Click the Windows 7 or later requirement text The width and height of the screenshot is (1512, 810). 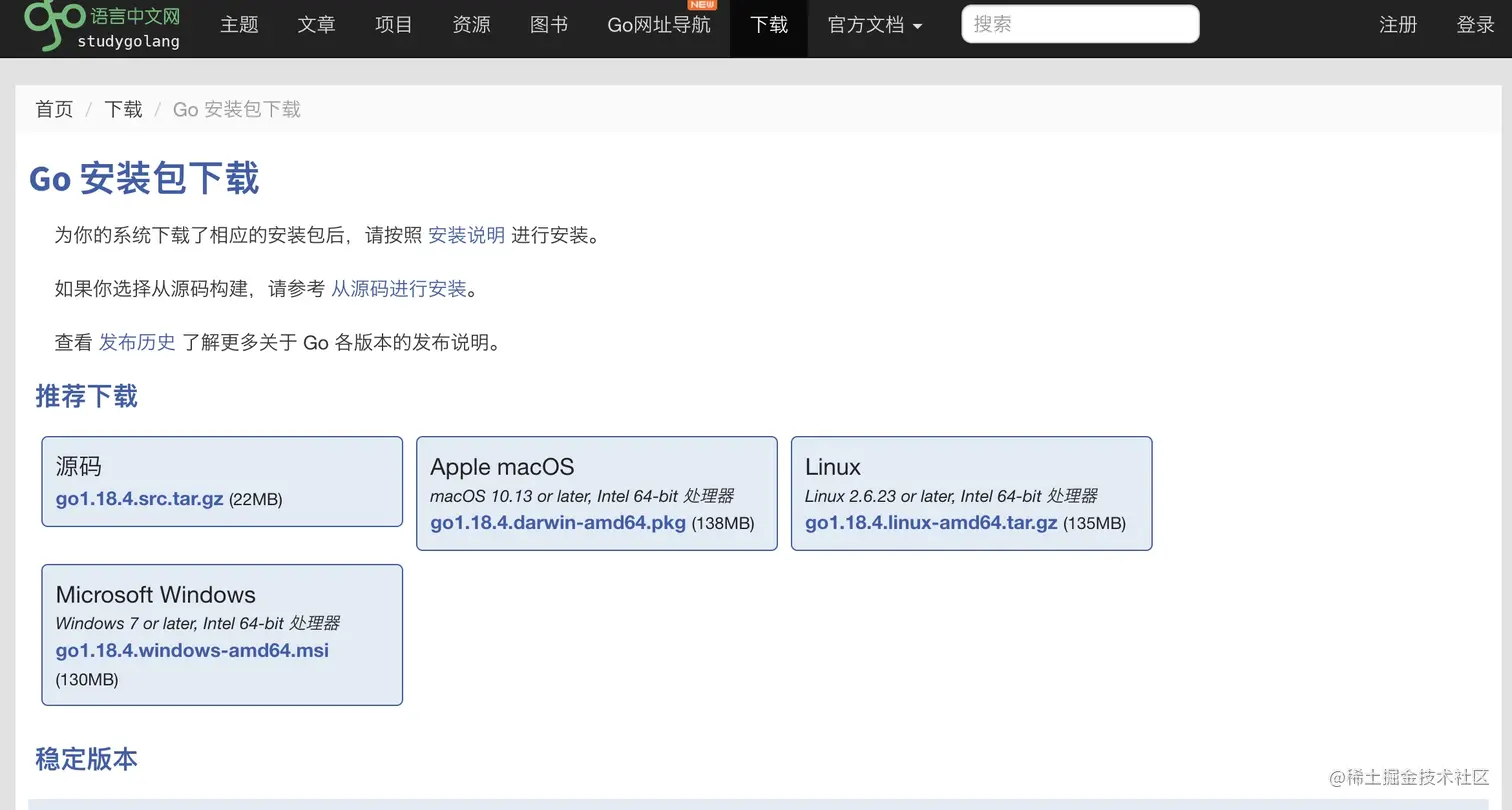click(198, 623)
